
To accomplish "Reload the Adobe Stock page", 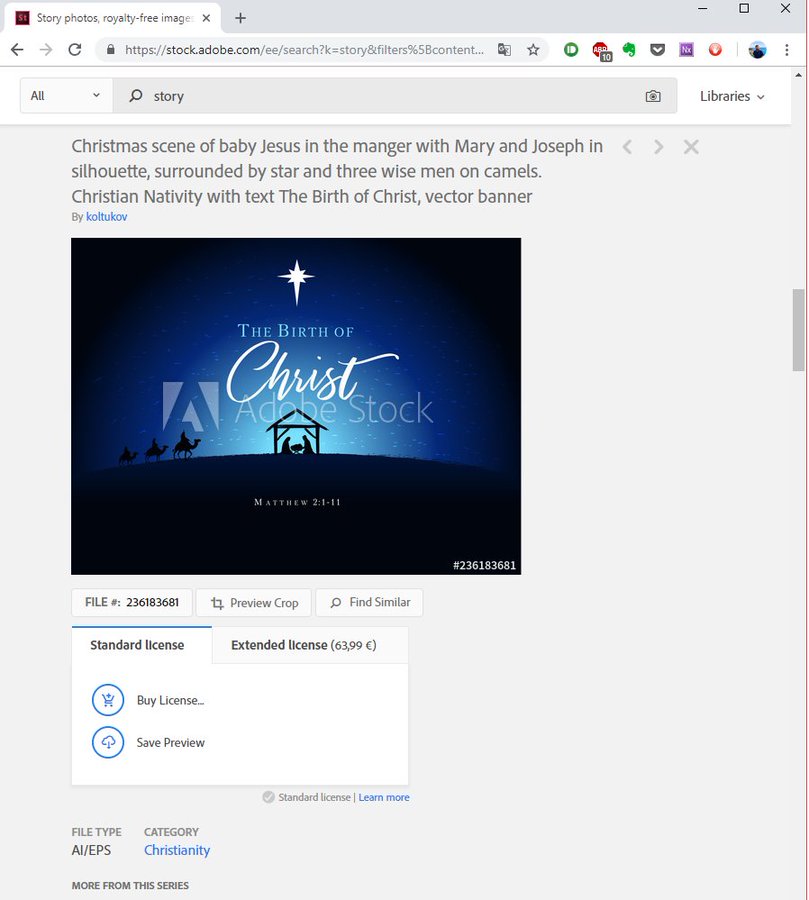I will (x=75, y=50).
